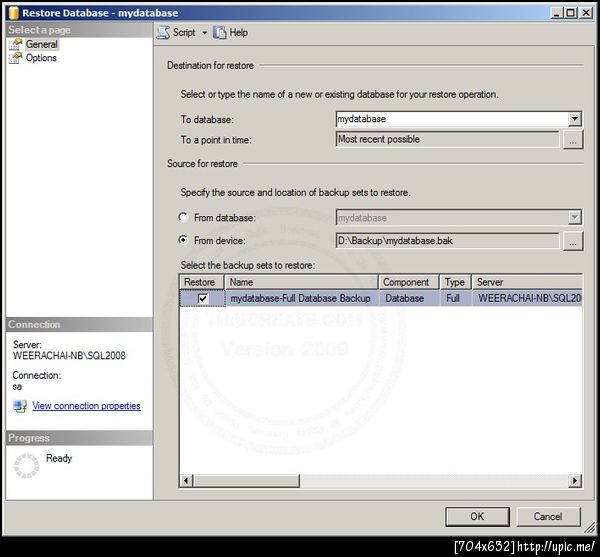Viewport: 600px width, 557px height.
Task: Click the Name column header
Action: tap(301, 282)
